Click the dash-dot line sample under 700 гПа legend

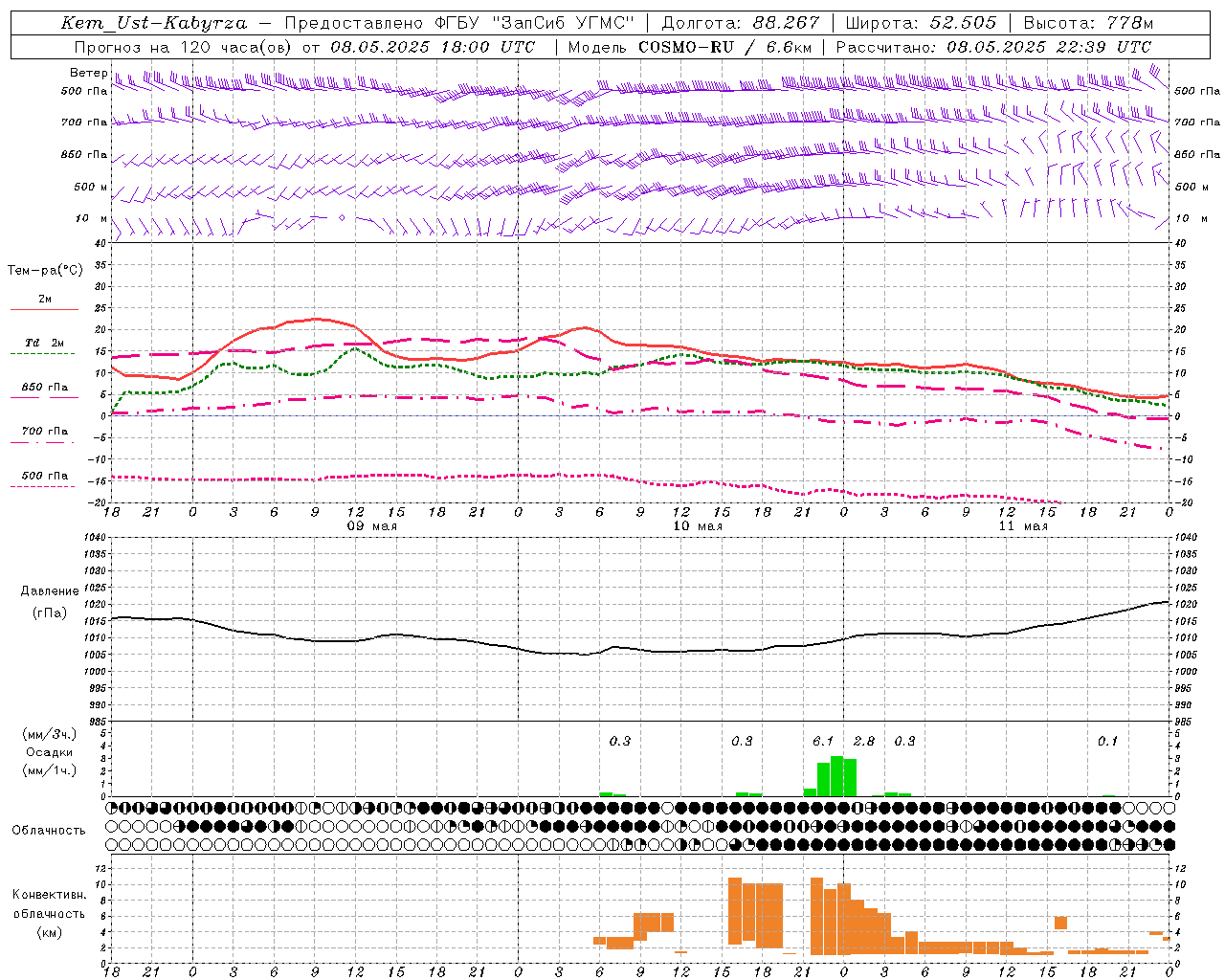(42, 442)
